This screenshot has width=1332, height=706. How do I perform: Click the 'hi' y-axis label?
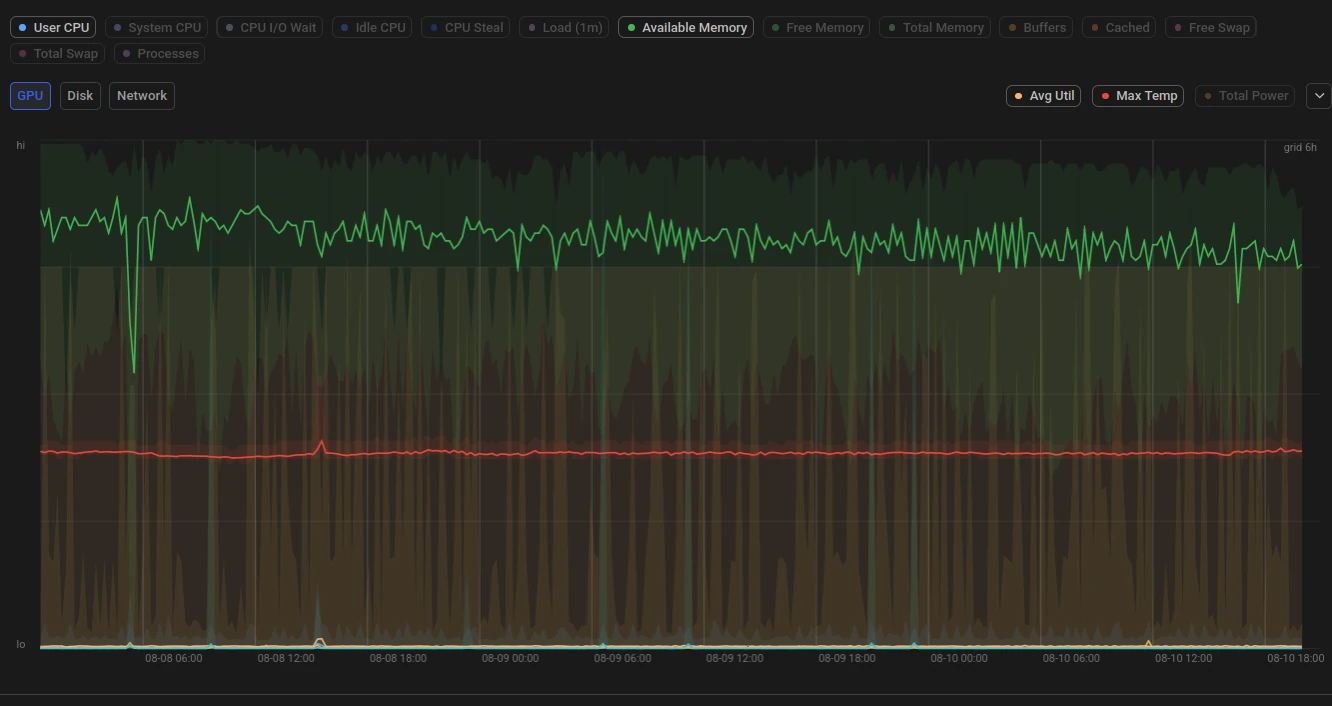(20, 146)
